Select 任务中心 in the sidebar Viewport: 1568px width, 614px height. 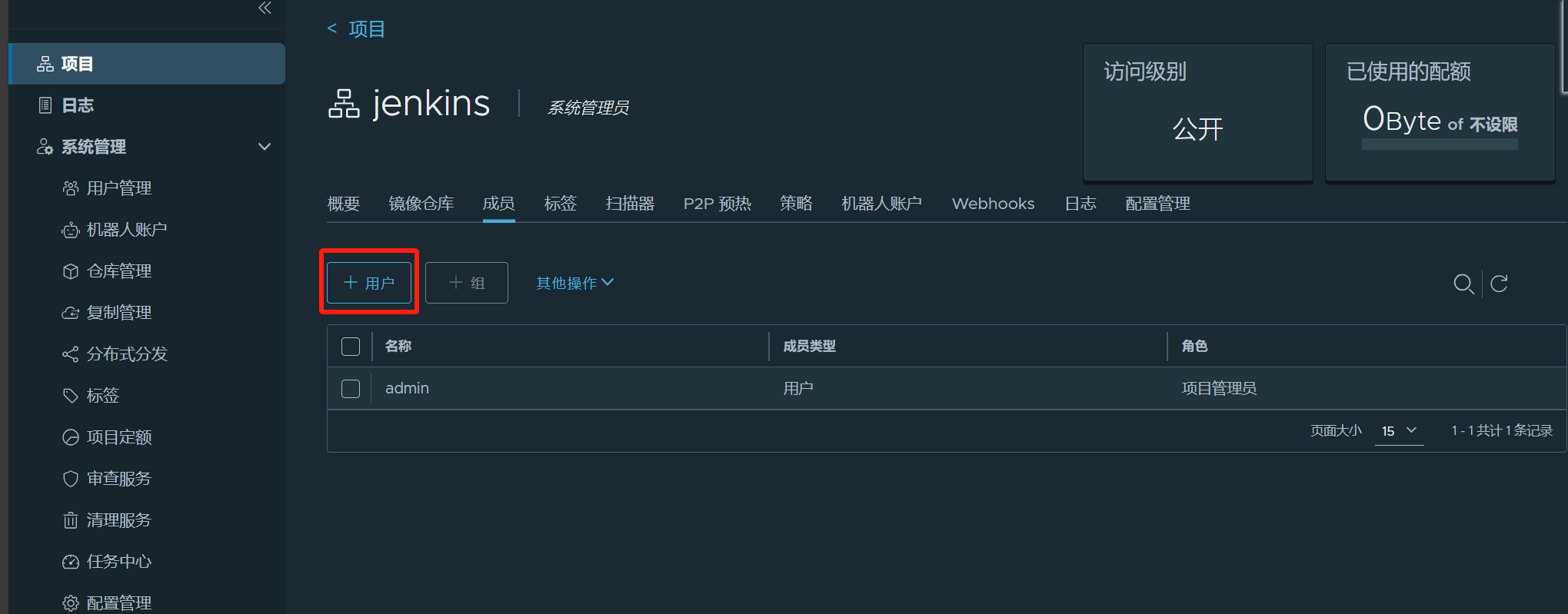118,562
